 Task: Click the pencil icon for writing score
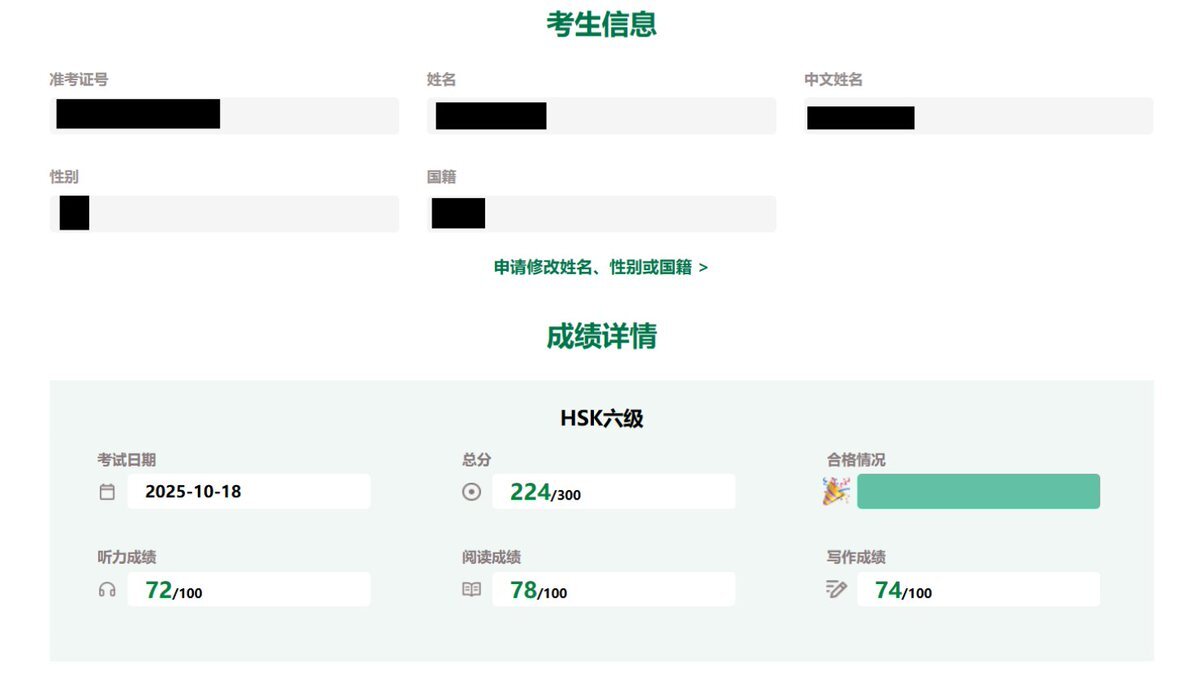click(x=836, y=589)
